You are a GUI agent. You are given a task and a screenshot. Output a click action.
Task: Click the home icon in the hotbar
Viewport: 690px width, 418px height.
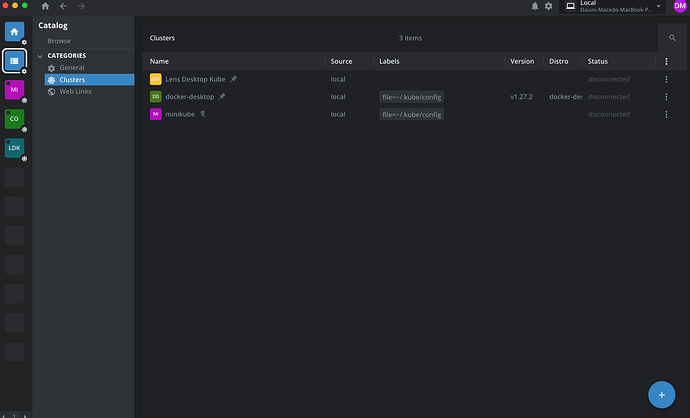point(14,32)
